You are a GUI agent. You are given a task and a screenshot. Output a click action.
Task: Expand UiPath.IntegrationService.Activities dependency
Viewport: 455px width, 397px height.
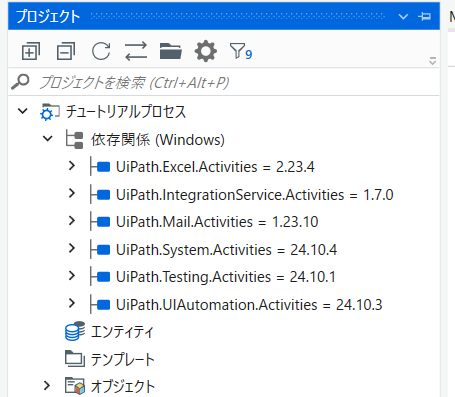click(x=72, y=193)
